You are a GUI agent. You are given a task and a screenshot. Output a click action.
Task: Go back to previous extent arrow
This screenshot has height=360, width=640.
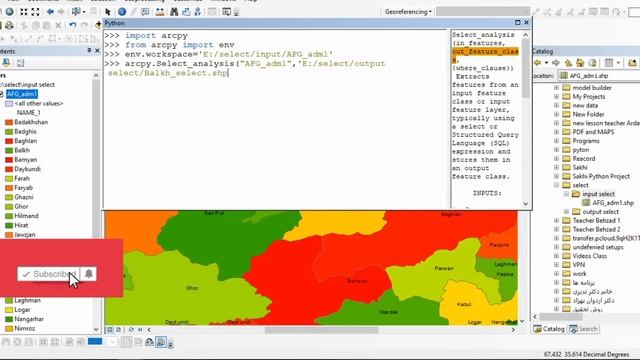pos(50,12)
